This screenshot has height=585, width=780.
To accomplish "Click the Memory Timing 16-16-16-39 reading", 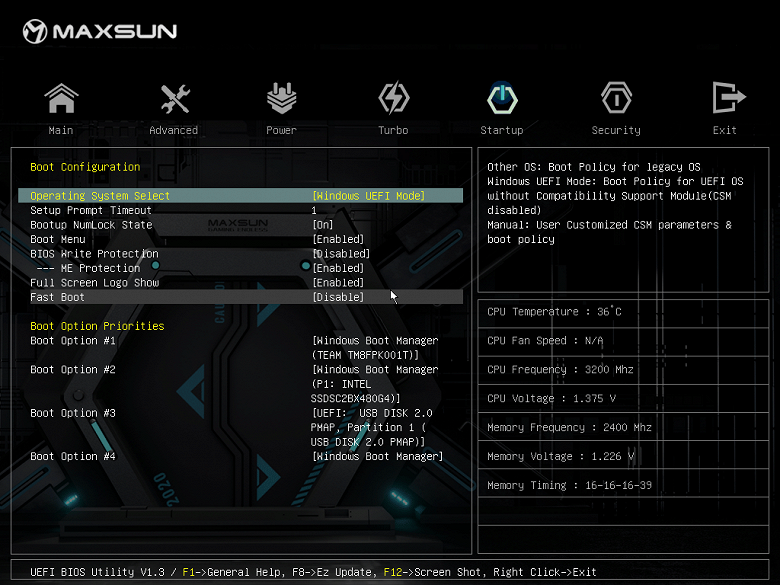I will 569,485.
